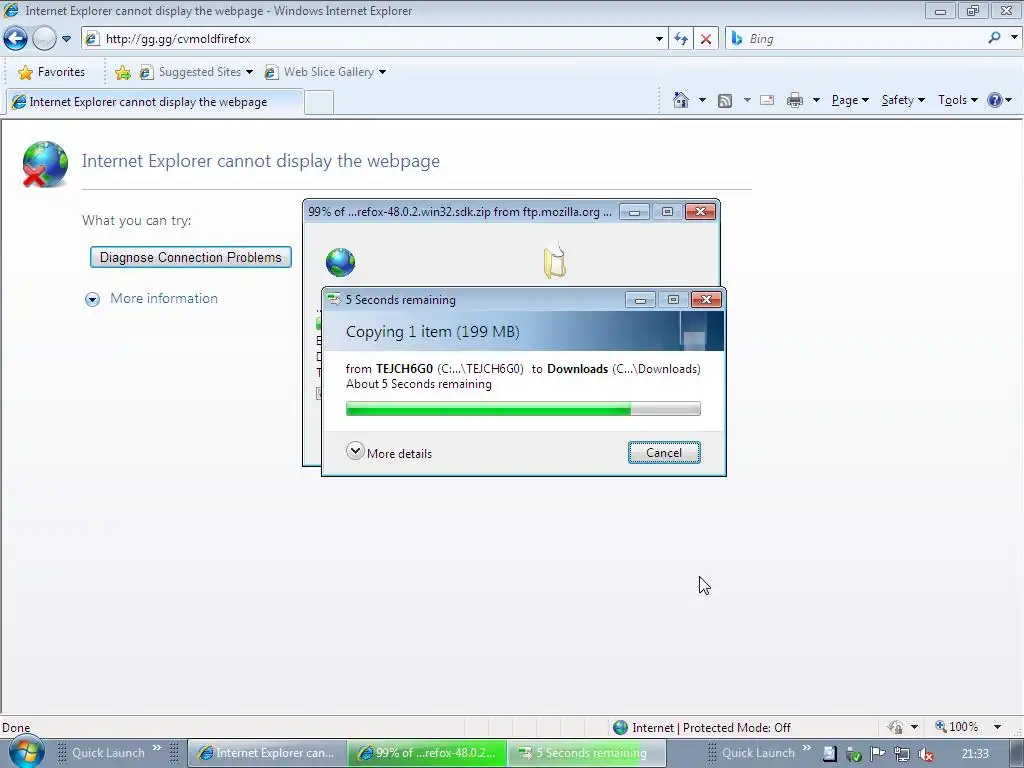Switch to Internet Explorer taskbar button
The image size is (1024, 768).
click(267, 753)
